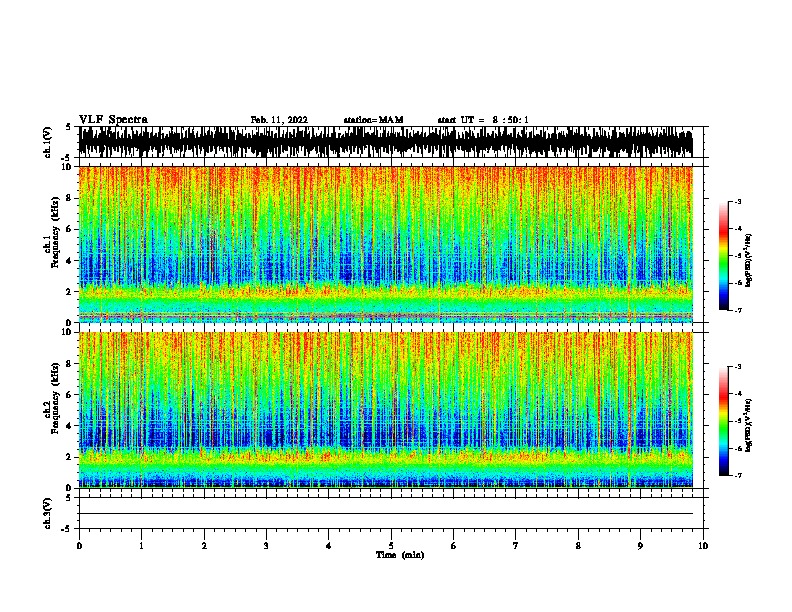Pick the ch.2 spectrogram color scale bar

(x=724, y=421)
